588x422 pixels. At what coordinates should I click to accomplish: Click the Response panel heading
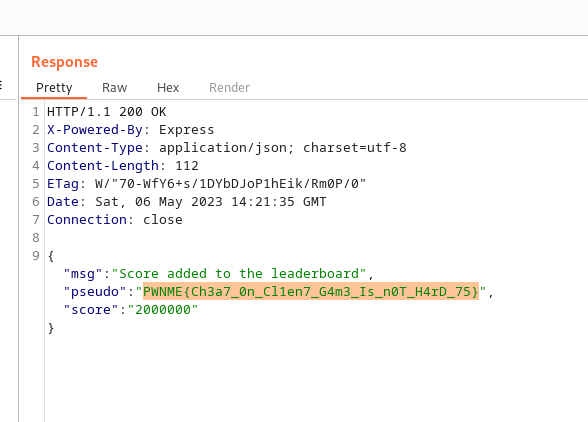64,62
